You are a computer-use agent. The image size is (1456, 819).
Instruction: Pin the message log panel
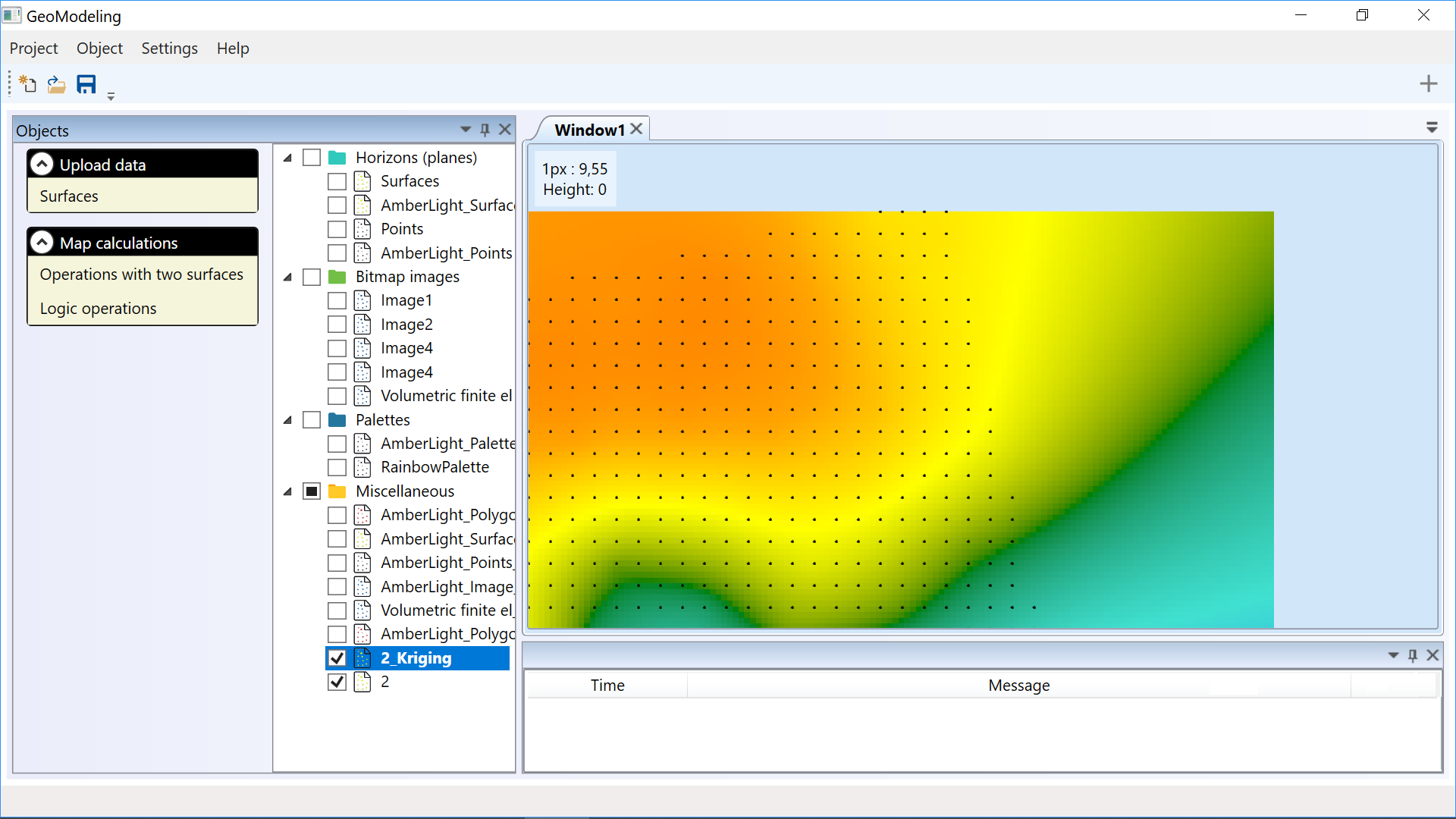tap(1413, 655)
